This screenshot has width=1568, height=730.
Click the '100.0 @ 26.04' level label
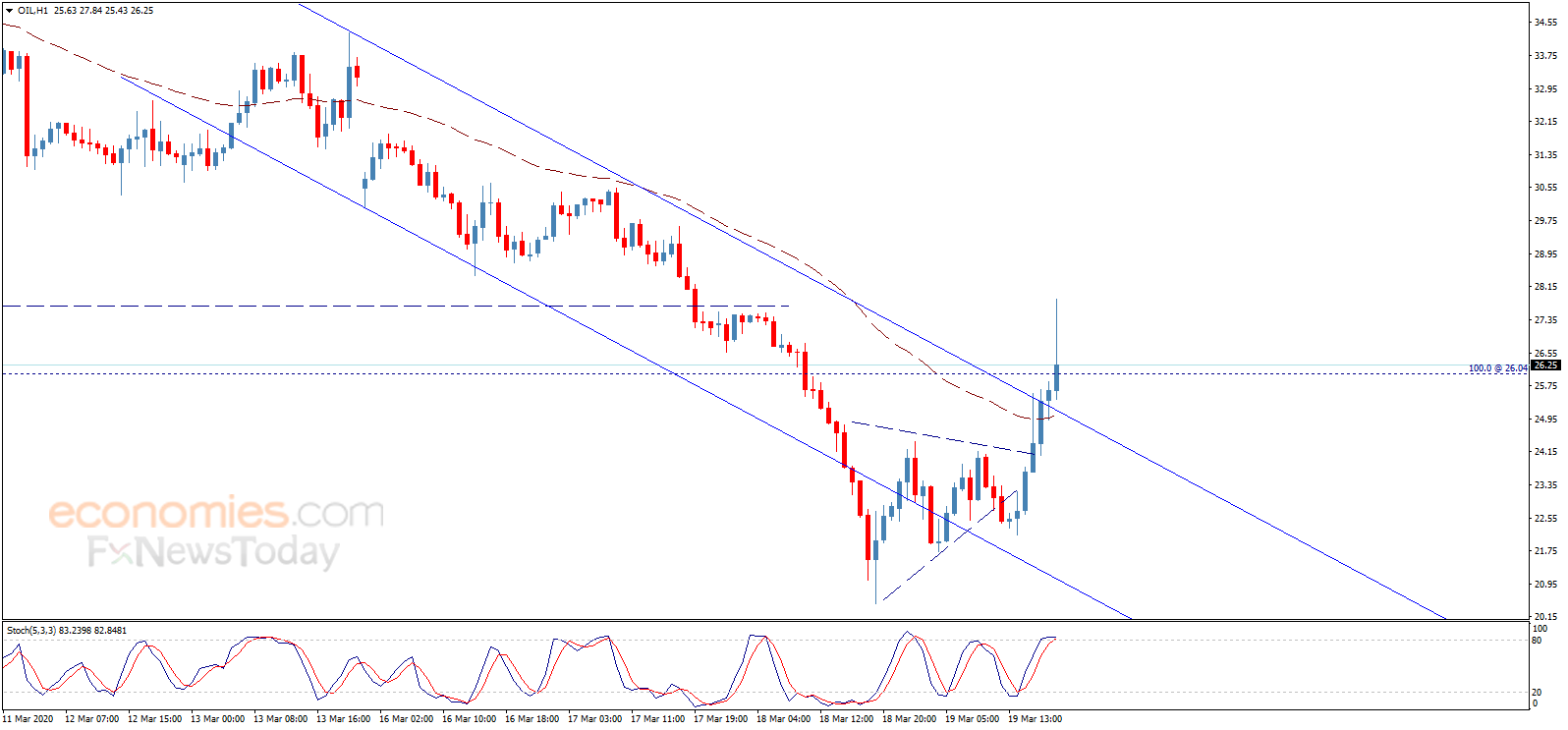[x=1497, y=368]
